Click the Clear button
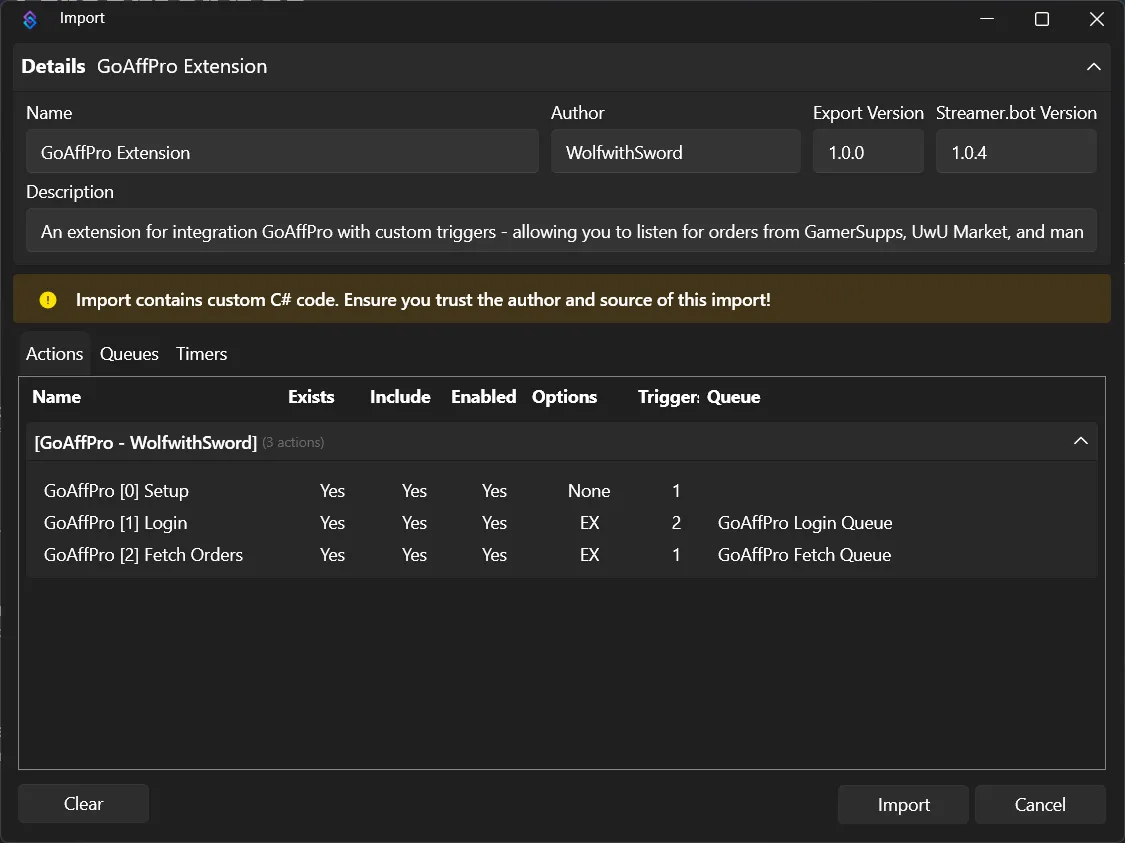1125x843 pixels. coord(83,804)
